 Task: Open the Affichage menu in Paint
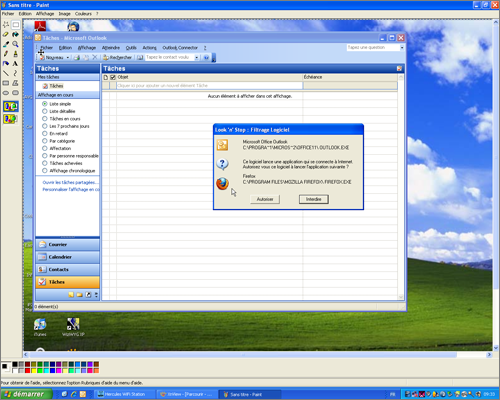click(45, 14)
